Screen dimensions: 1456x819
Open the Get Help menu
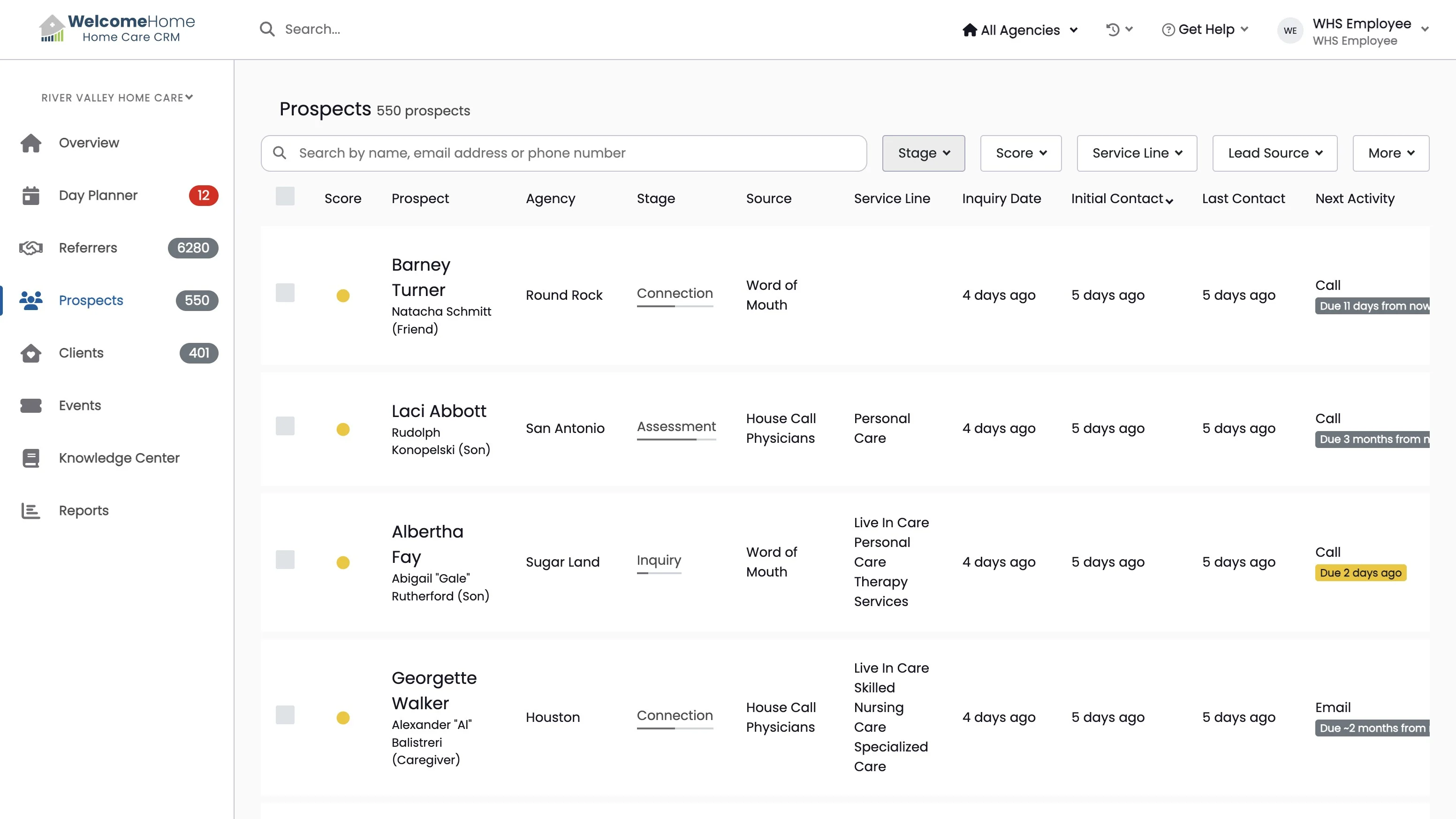click(x=1205, y=30)
